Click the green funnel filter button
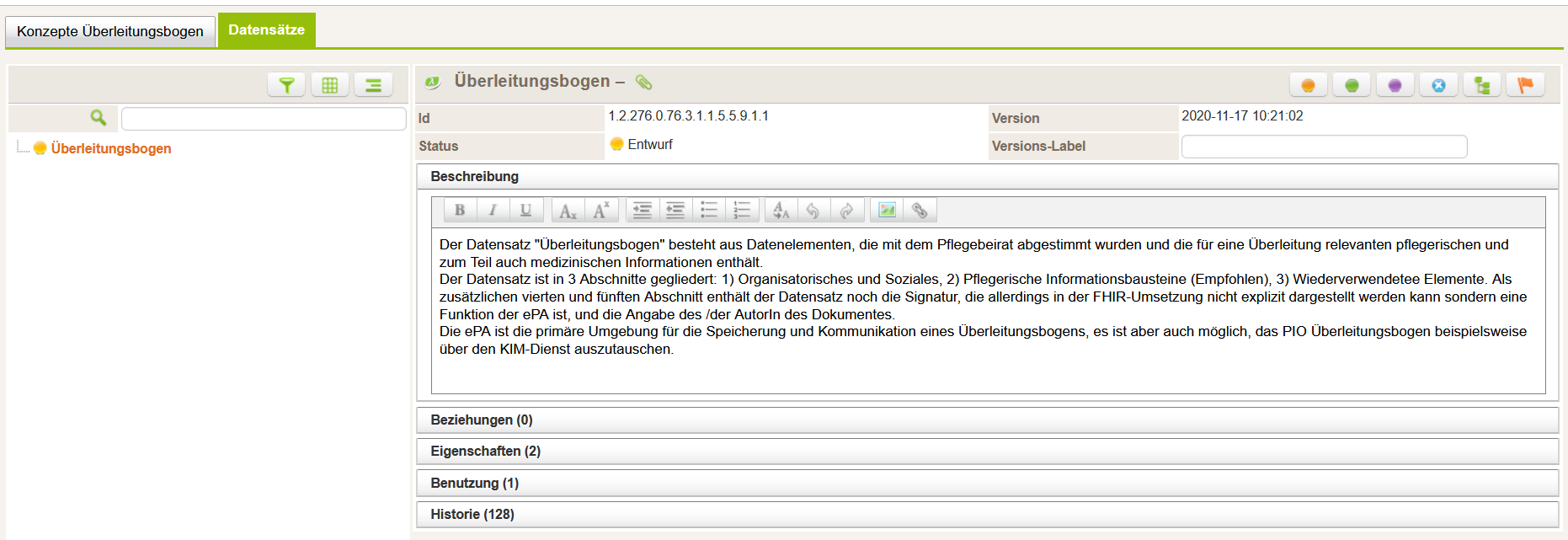Screen dimensions: 1568x540 [286, 85]
